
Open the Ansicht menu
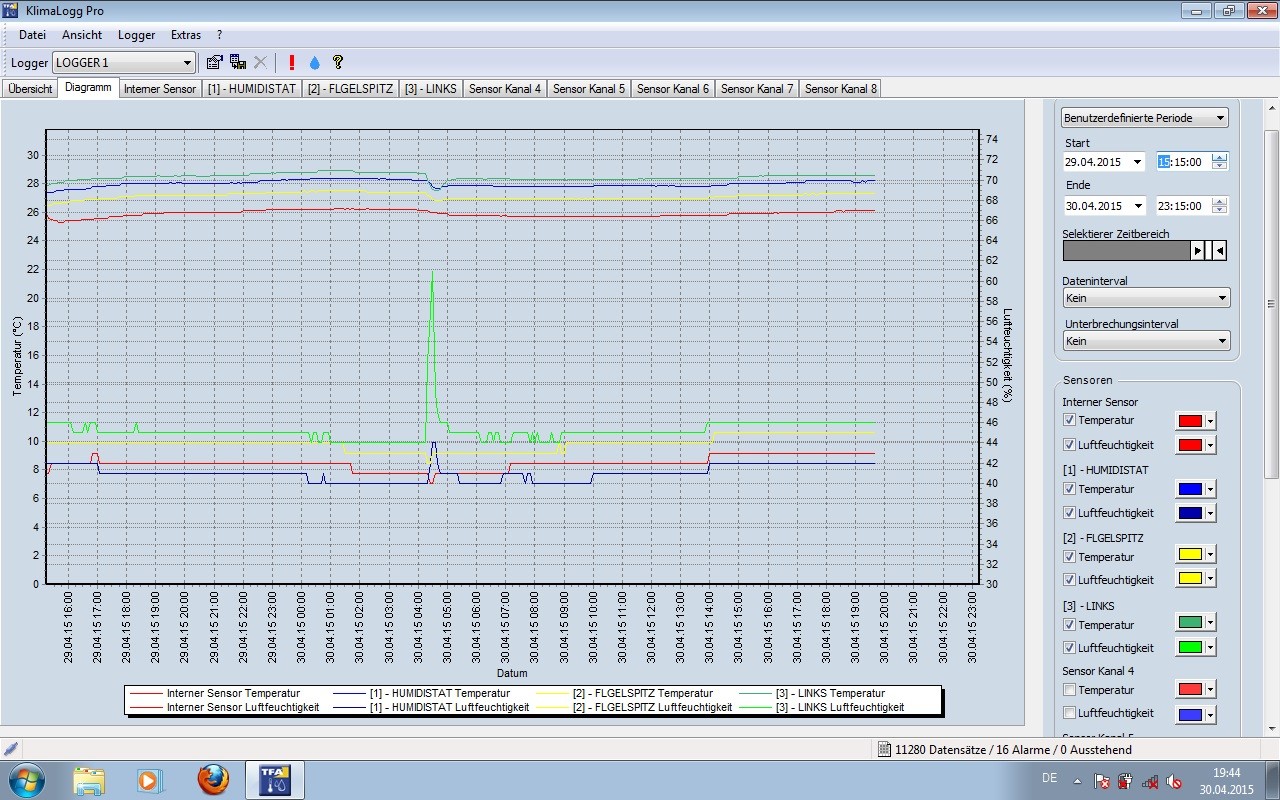82,35
